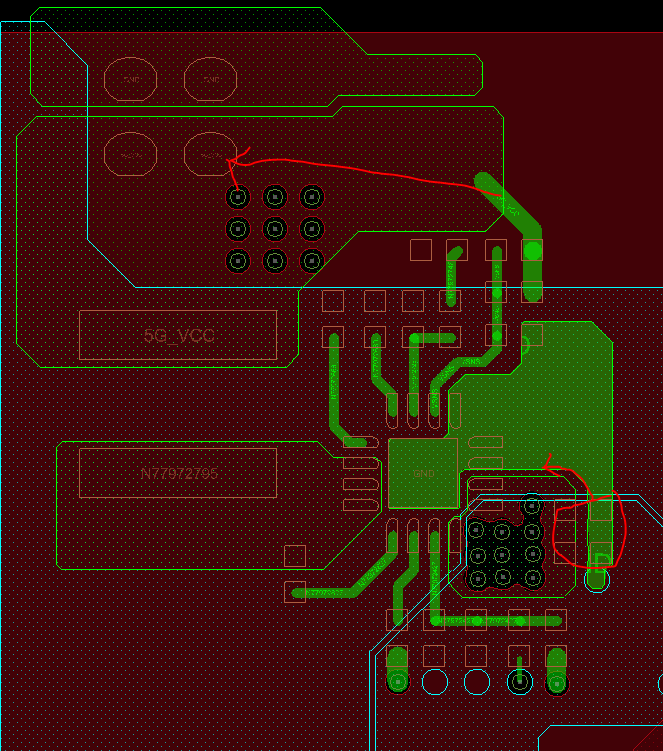Click the cyan-ringed via at the D trace end
Screen dimensions: 663x751
[597, 580]
